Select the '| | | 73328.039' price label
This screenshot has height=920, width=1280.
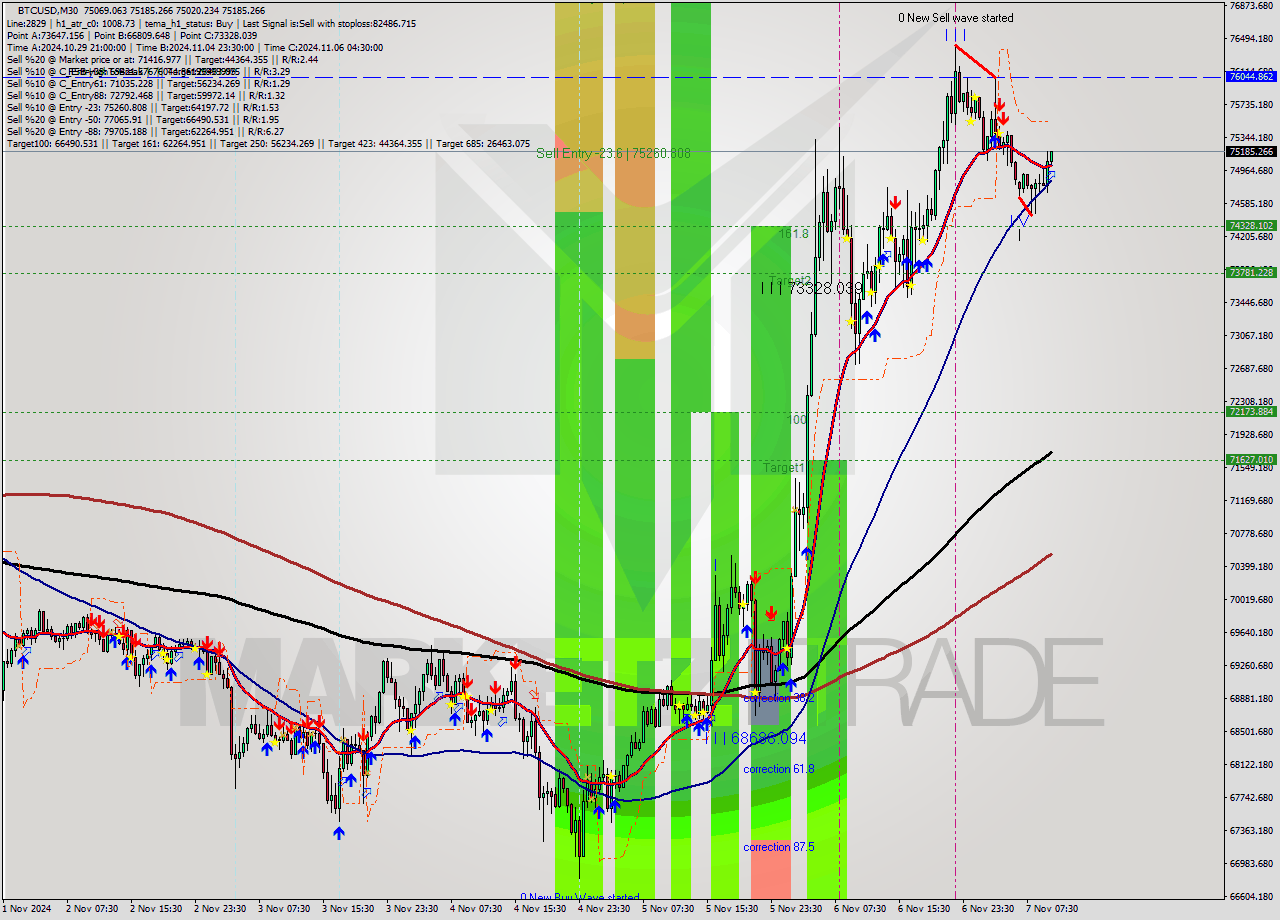point(811,288)
